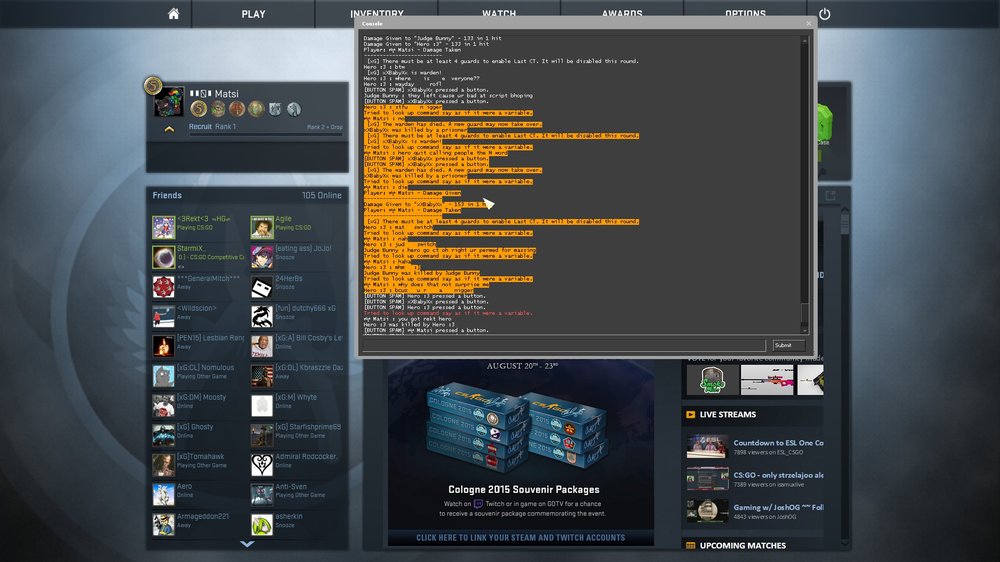This screenshot has height=562, width=1000.
Task: Open GeneralMitch friend avatar
Action: coord(163,287)
